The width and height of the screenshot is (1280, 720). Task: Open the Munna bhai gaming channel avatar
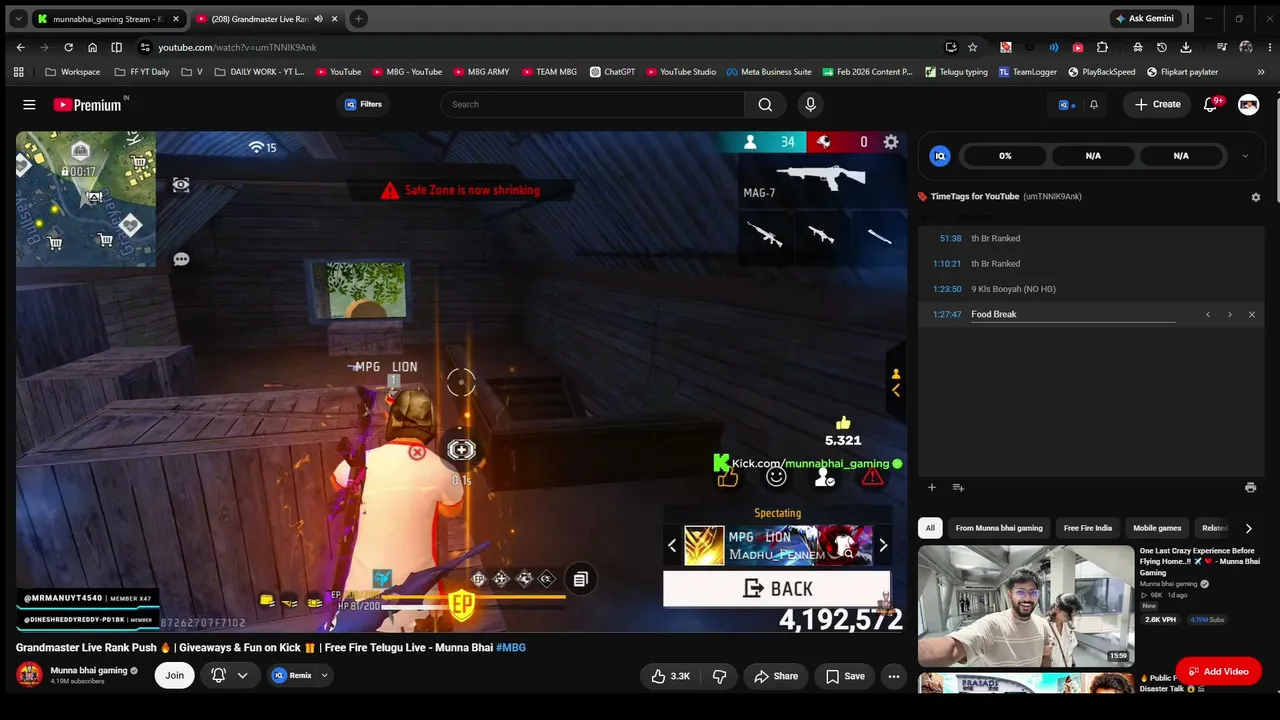coord(29,675)
